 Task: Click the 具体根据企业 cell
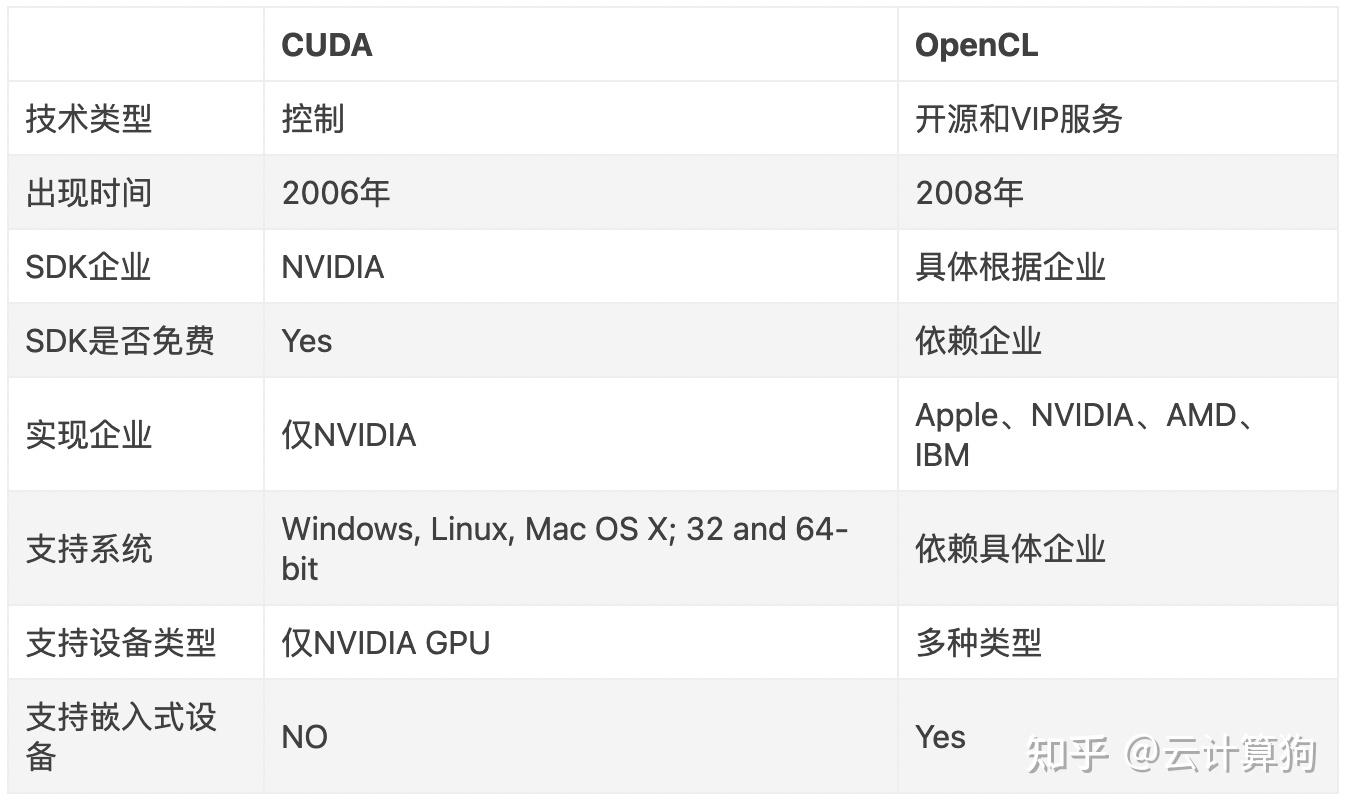coord(1010,267)
